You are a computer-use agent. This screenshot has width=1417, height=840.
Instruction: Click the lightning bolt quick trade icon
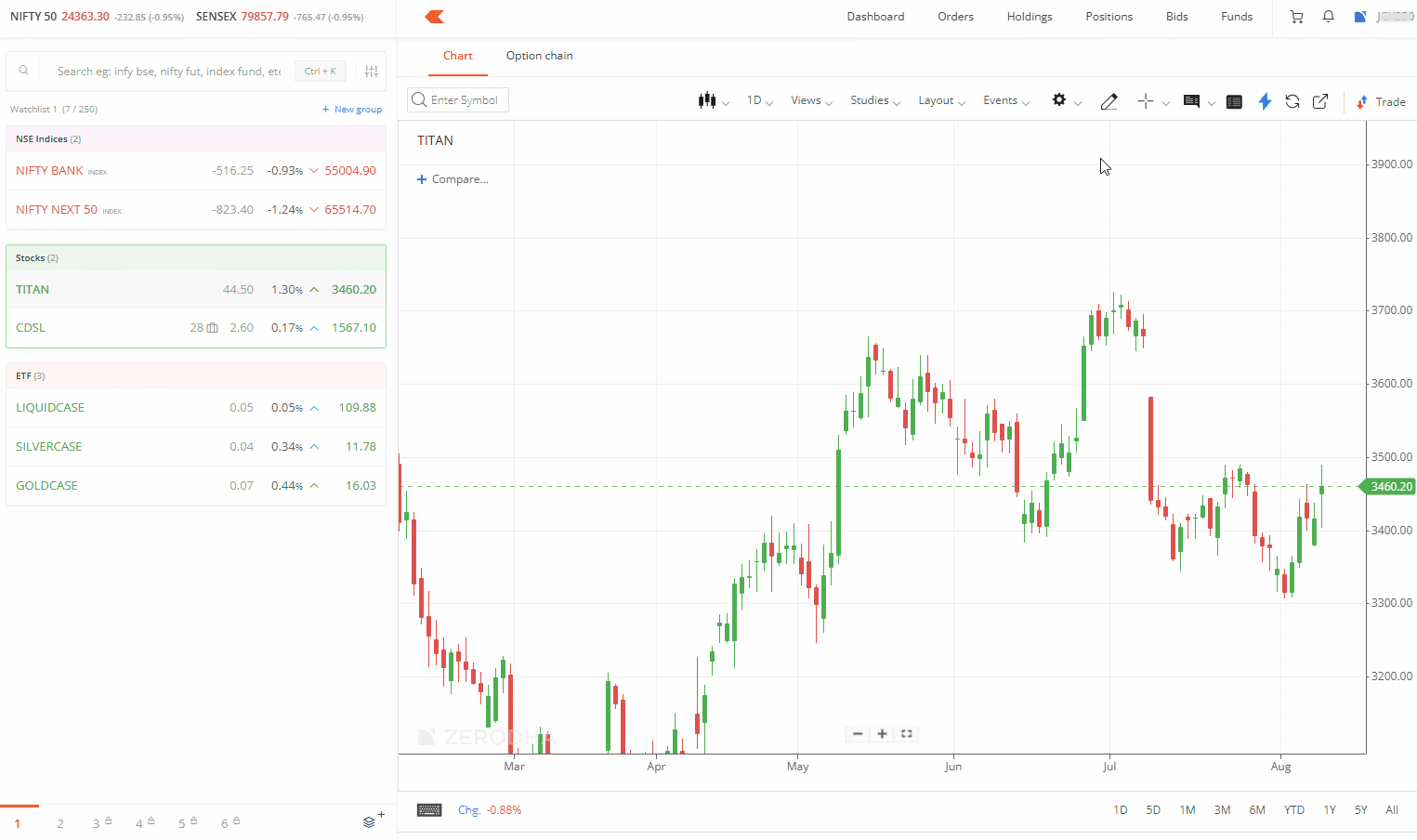(1265, 101)
